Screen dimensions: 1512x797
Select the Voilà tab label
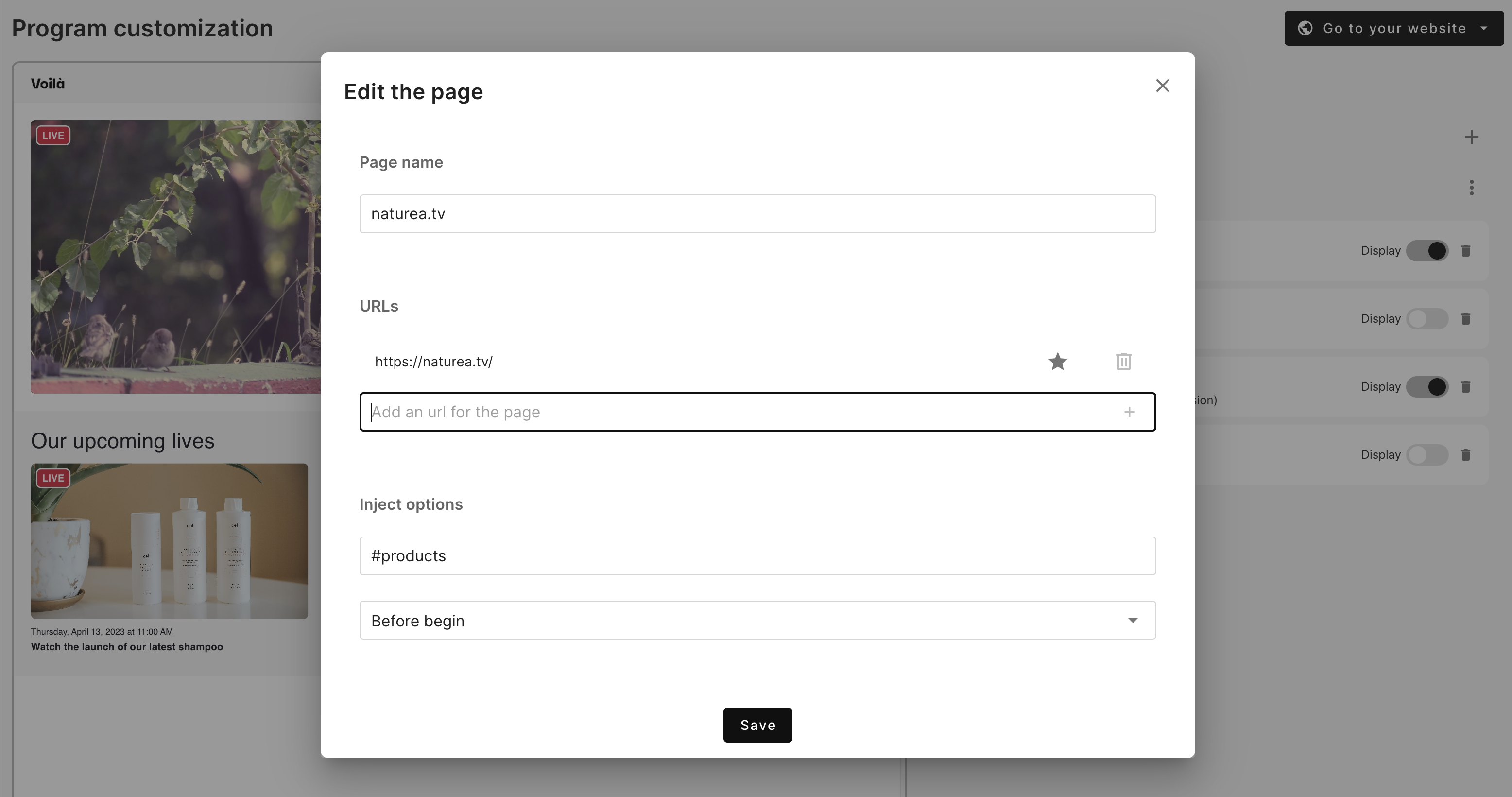click(47, 83)
